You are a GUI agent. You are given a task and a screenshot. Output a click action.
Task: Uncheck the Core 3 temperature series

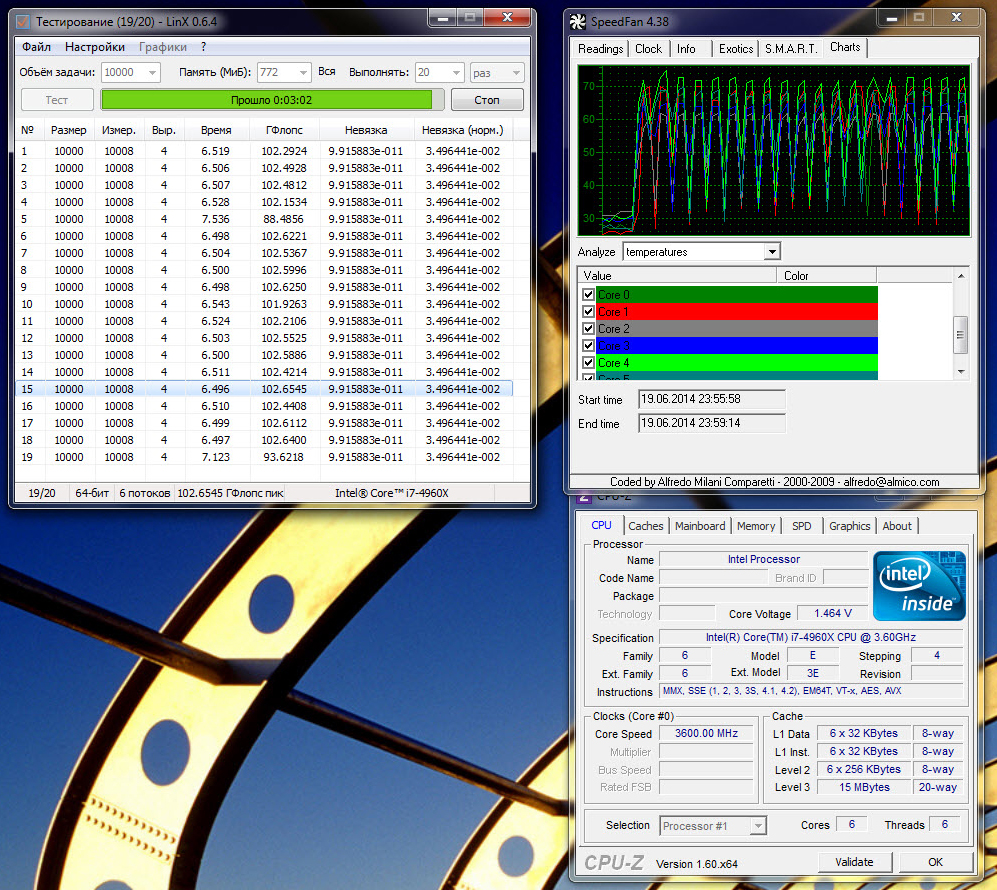click(588, 346)
